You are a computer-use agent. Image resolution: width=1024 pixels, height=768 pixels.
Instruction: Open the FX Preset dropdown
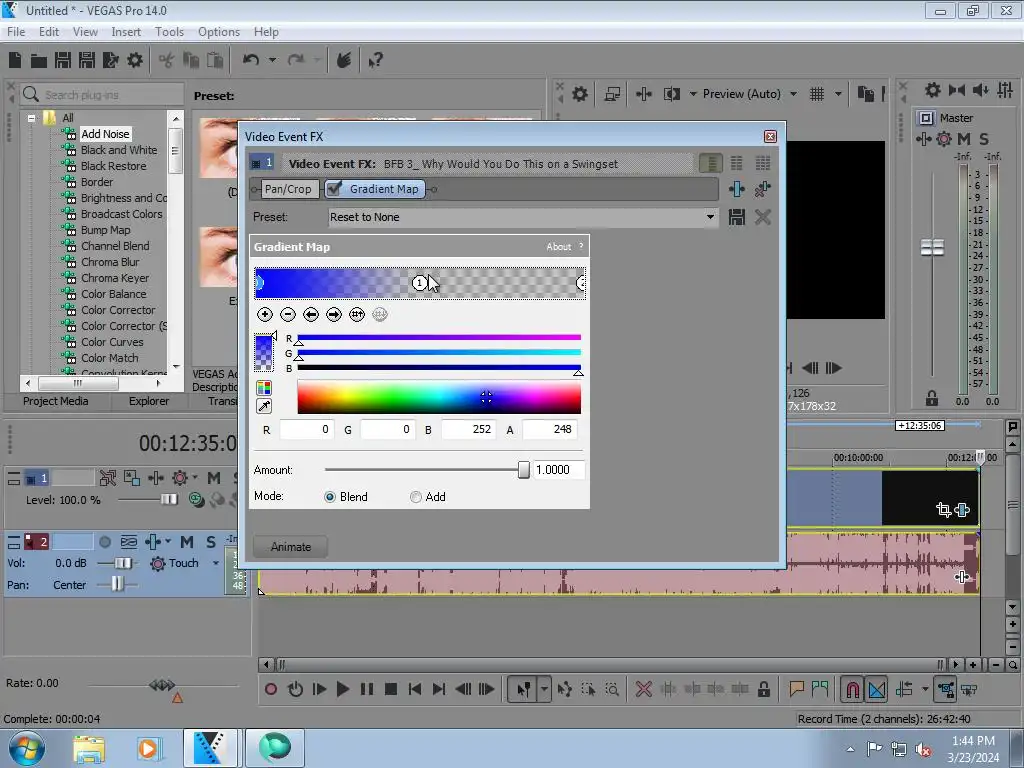click(710, 217)
